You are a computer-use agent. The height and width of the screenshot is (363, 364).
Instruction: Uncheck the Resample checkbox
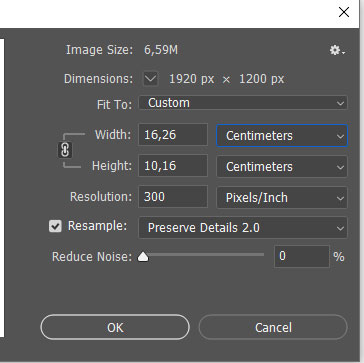[x=55, y=227]
